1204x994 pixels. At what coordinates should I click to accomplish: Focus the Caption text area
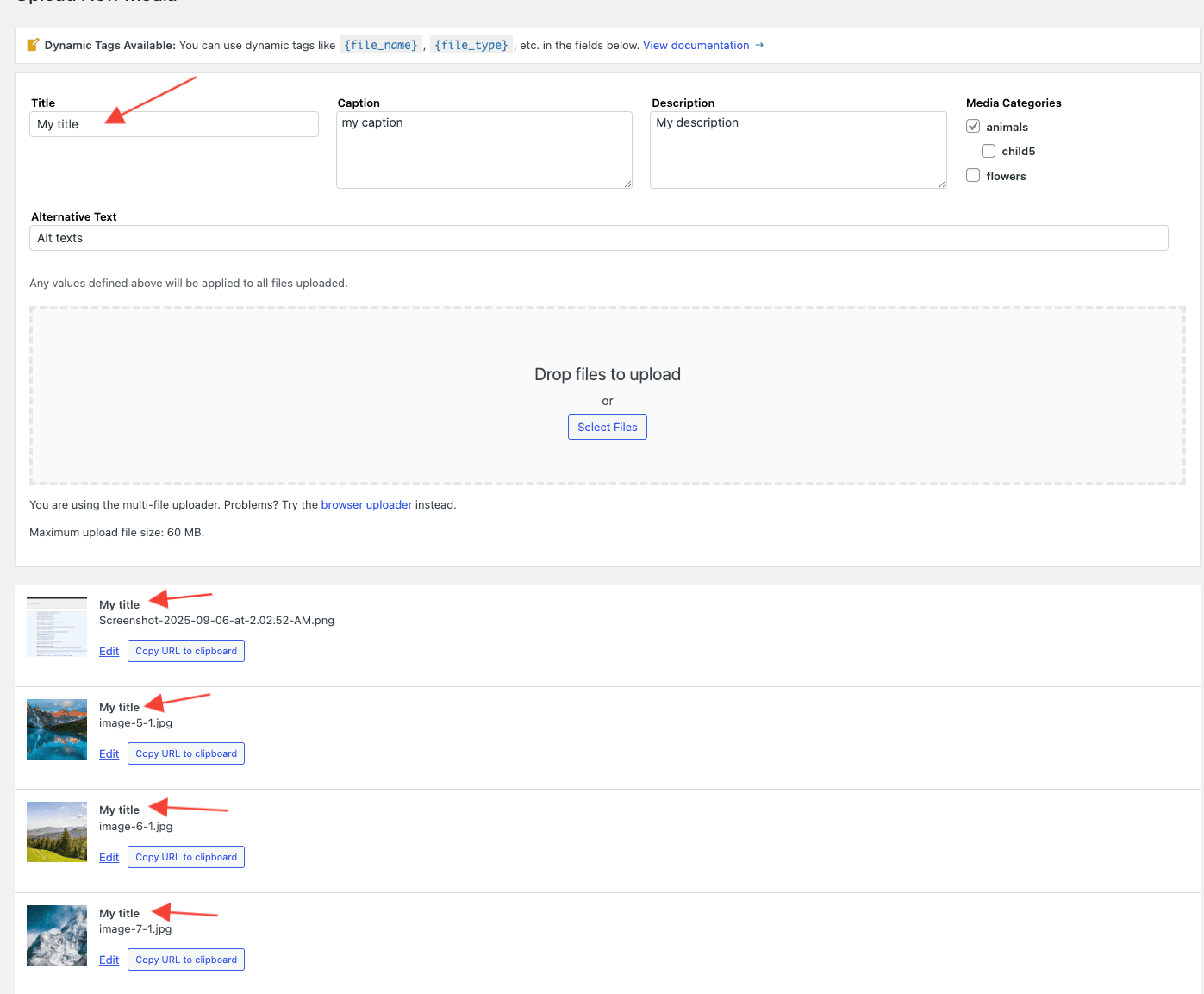(x=483, y=149)
